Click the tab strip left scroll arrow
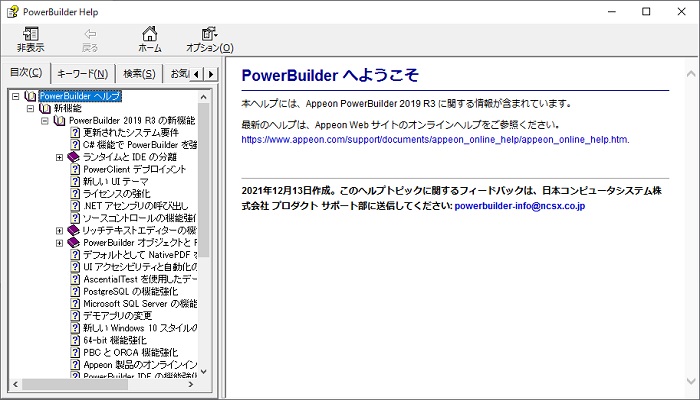This screenshot has height=400, width=700. [x=196, y=74]
